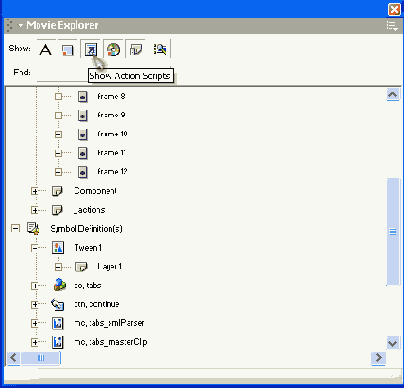404x388 pixels.
Task: Select the Layer 1 item under Tween 1
Action: 109,267
